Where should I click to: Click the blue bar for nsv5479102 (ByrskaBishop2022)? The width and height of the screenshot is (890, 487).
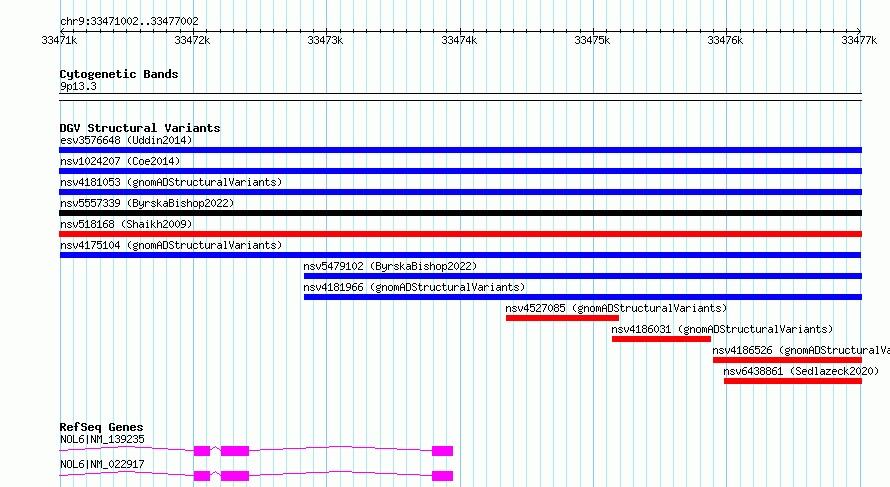pyautogui.click(x=583, y=276)
